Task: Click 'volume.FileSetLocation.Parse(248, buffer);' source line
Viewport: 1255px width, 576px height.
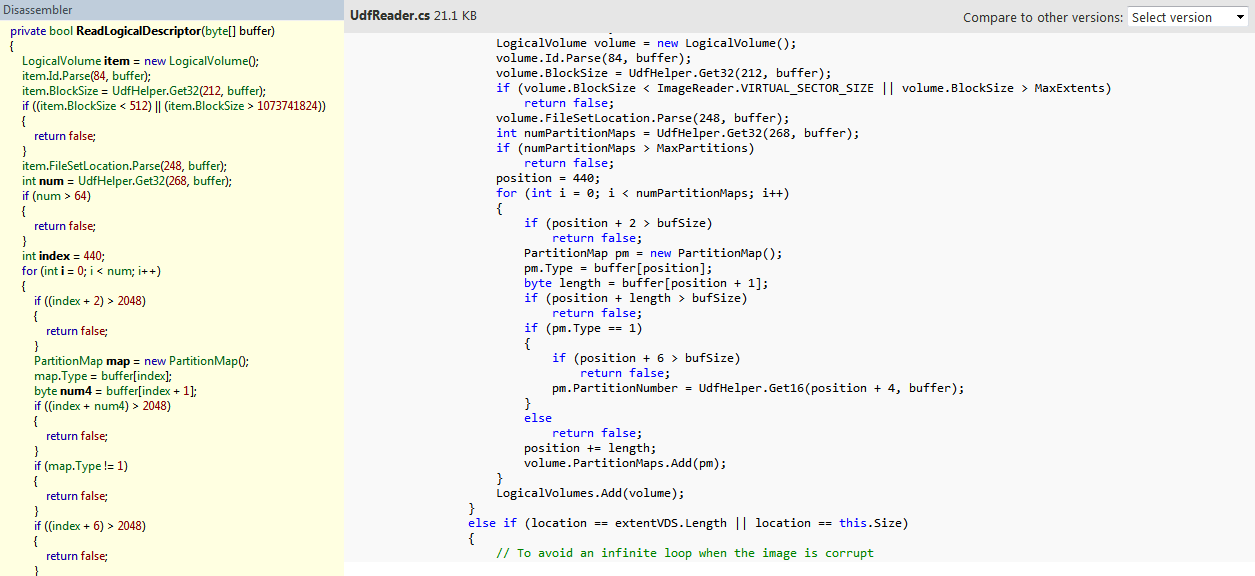Action: (643, 118)
